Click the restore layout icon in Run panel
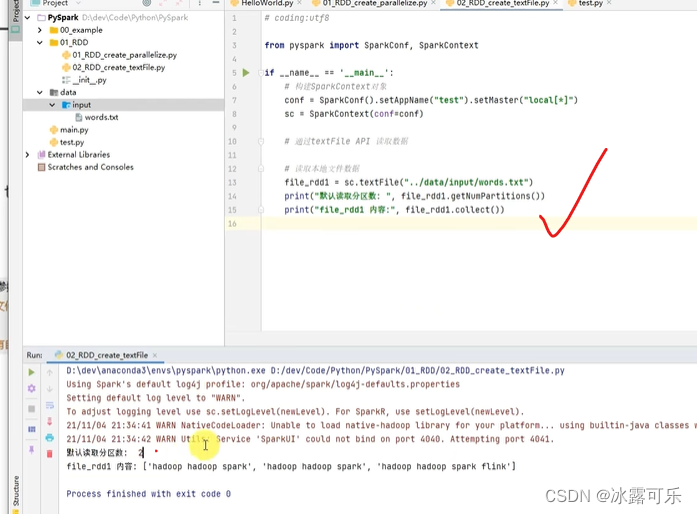This screenshot has width=697, height=514. tap(32, 429)
